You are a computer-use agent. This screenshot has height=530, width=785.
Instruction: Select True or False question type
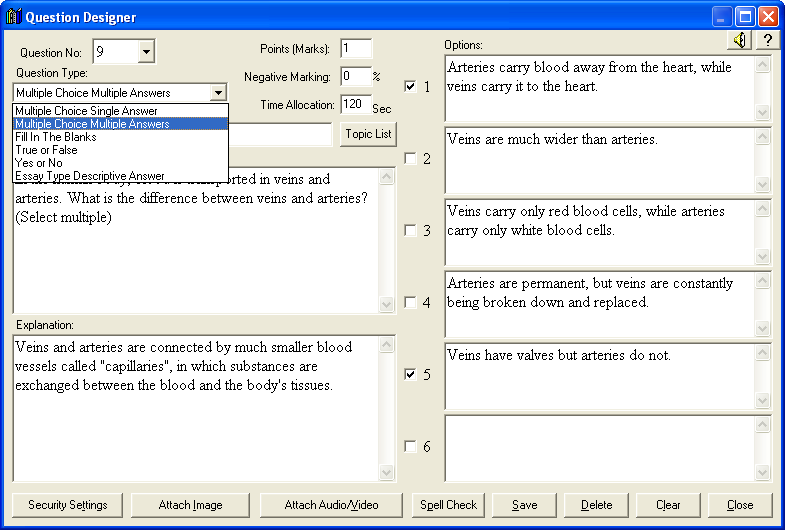tap(120, 150)
